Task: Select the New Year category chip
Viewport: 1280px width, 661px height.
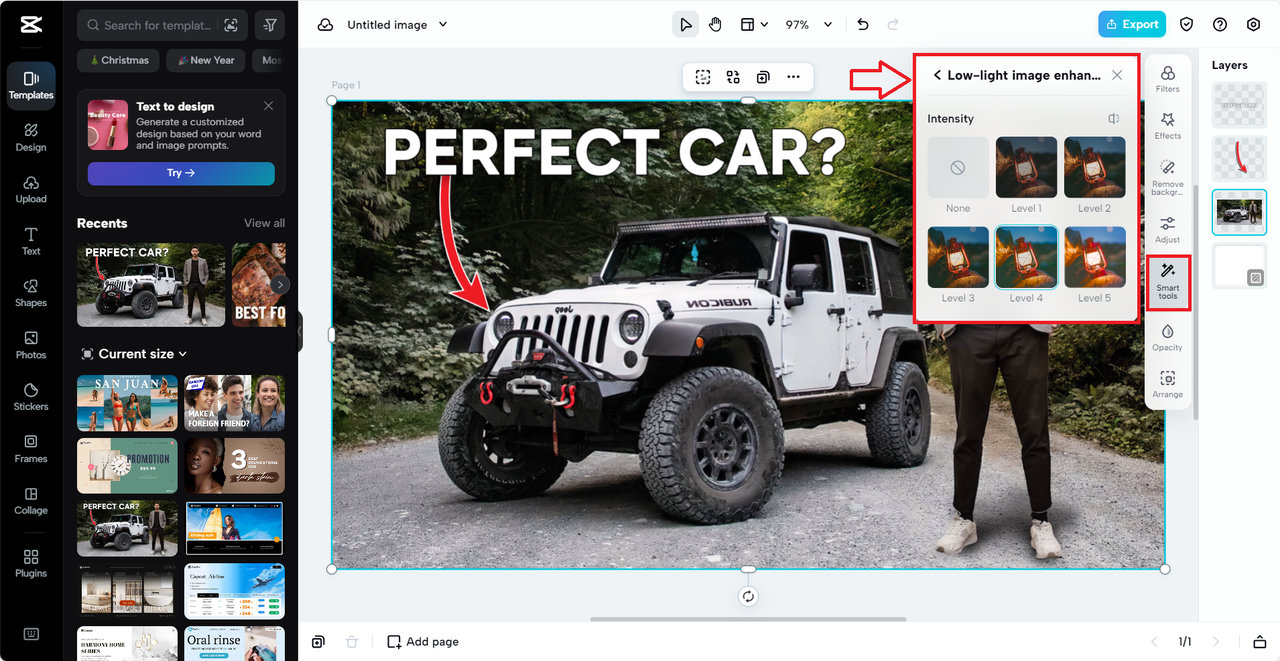Action: tap(205, 60)
